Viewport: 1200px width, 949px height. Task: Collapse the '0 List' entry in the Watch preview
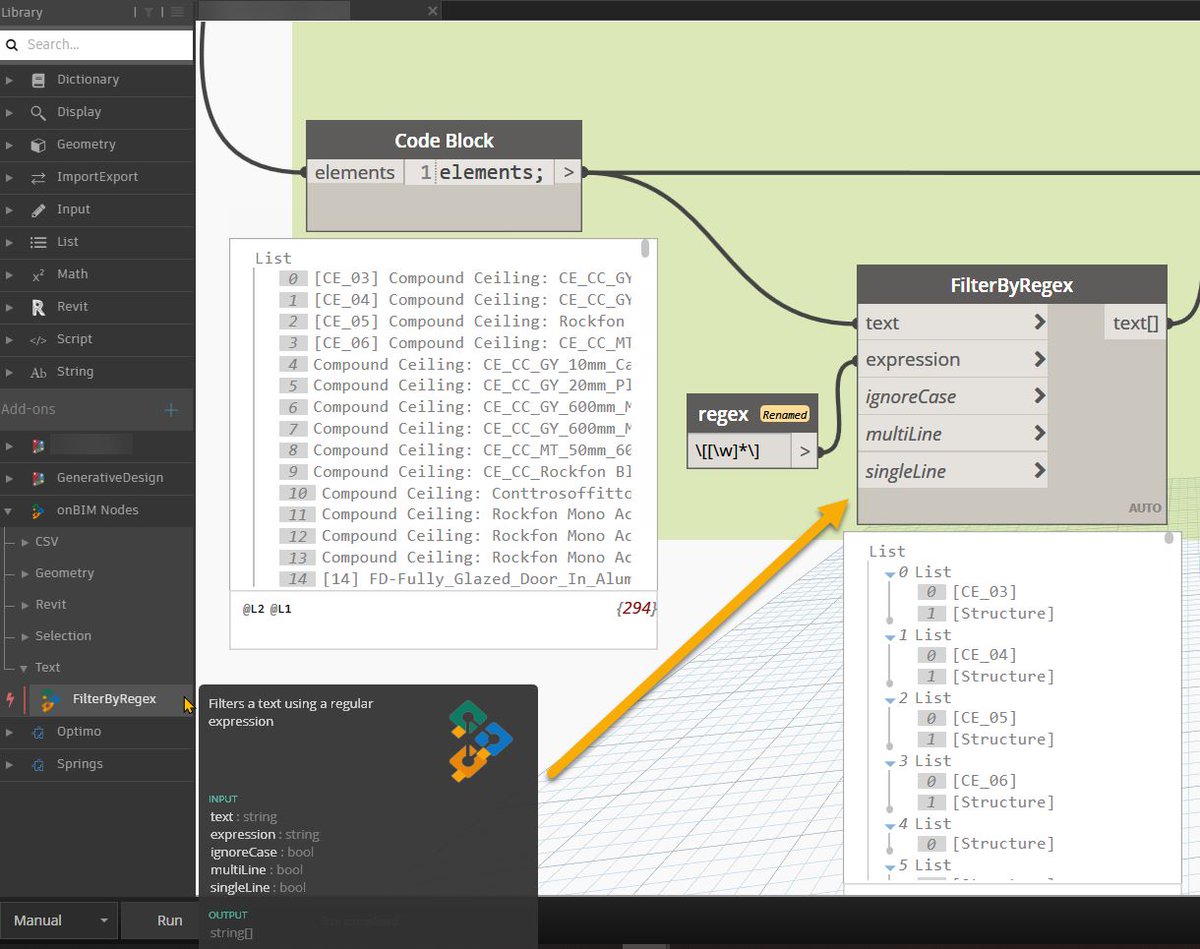pos(890,571)
